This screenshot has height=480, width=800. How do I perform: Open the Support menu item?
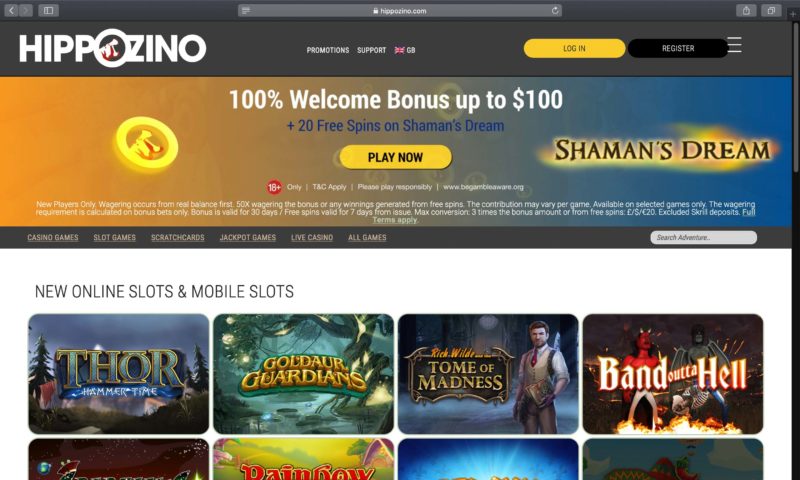point(371,50)
